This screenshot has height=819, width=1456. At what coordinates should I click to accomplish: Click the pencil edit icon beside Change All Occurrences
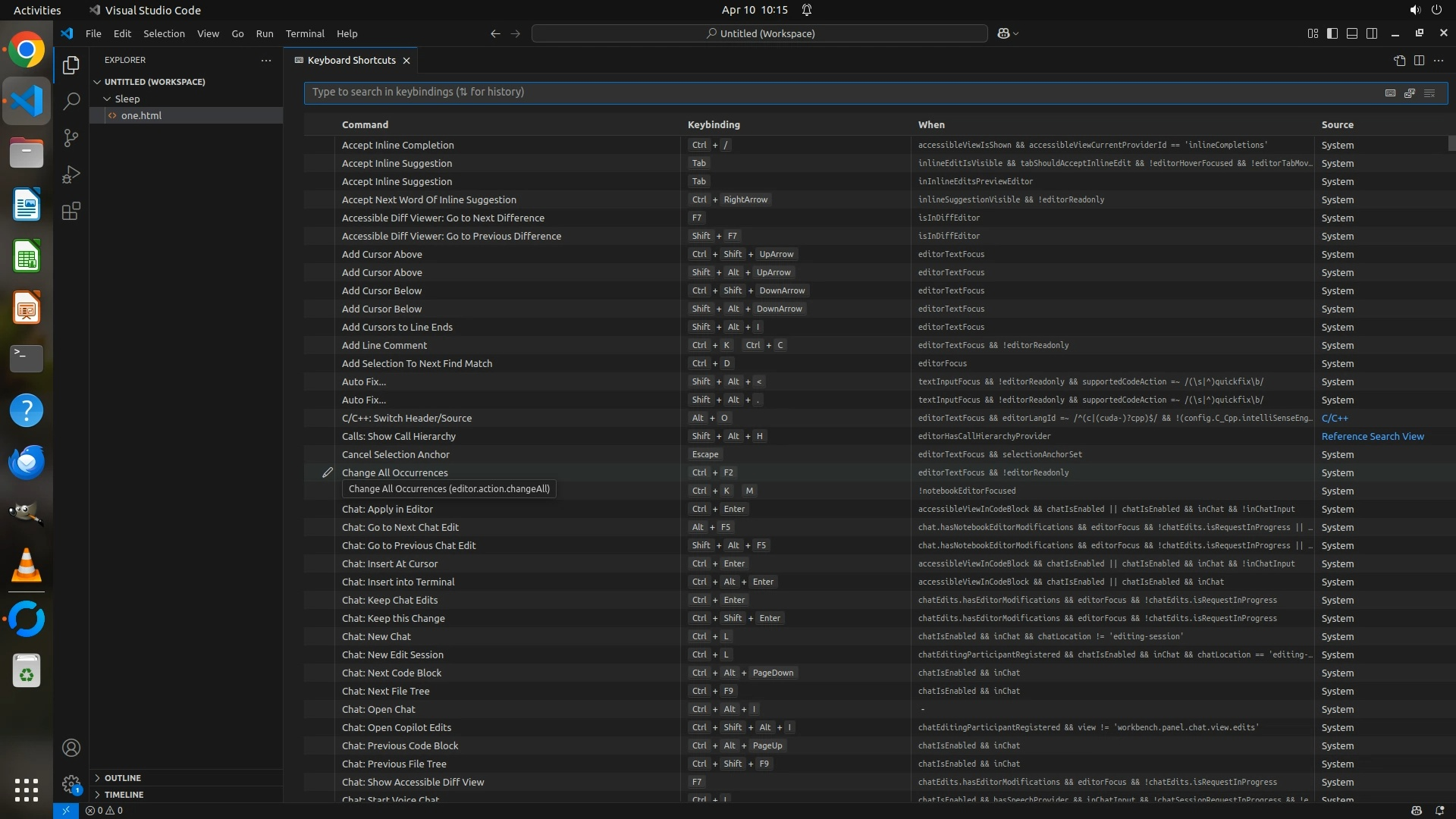click(327, 472)
